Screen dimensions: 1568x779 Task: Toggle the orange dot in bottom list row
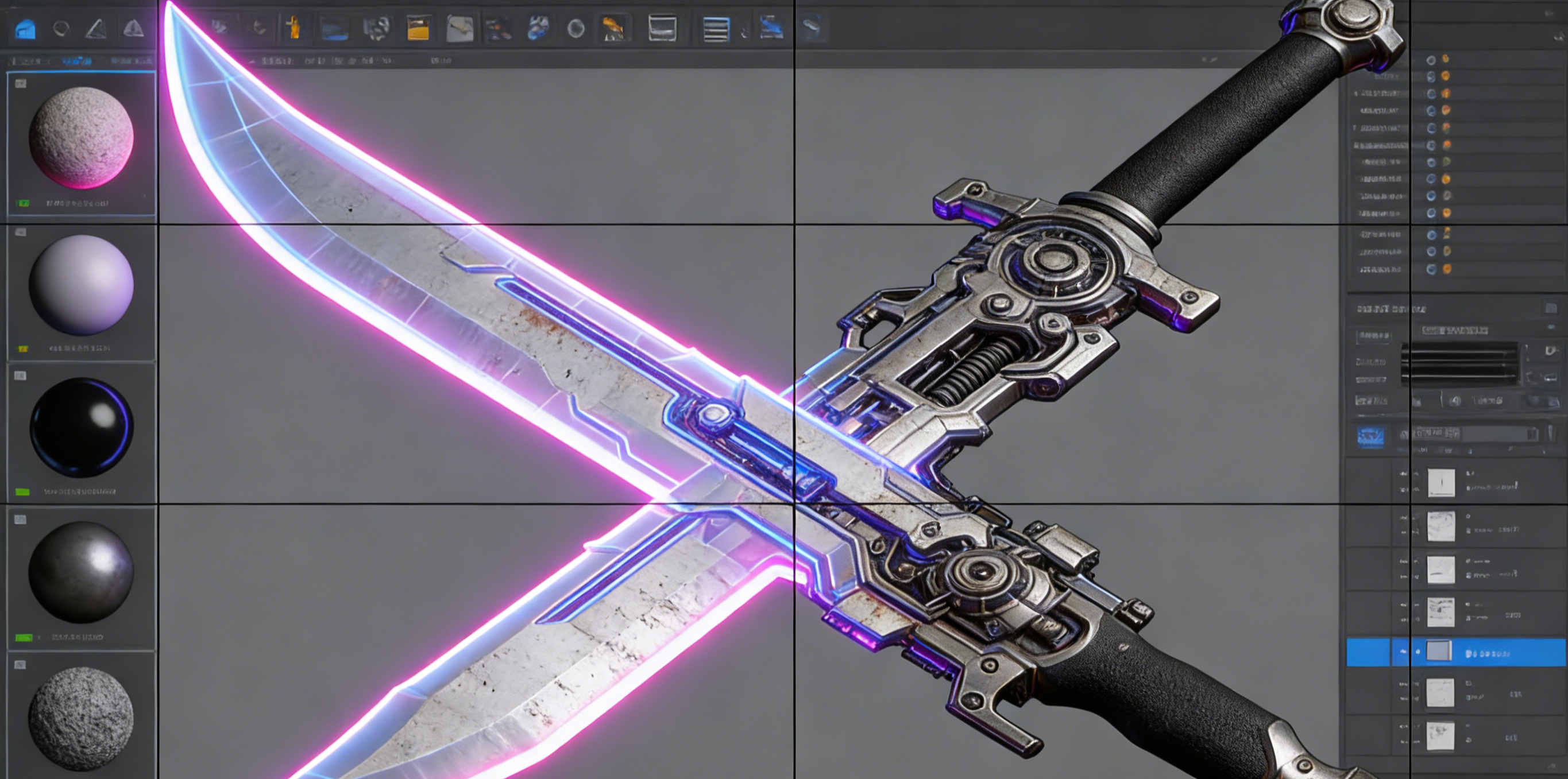pyautogui.click(x=1447, y=269)
